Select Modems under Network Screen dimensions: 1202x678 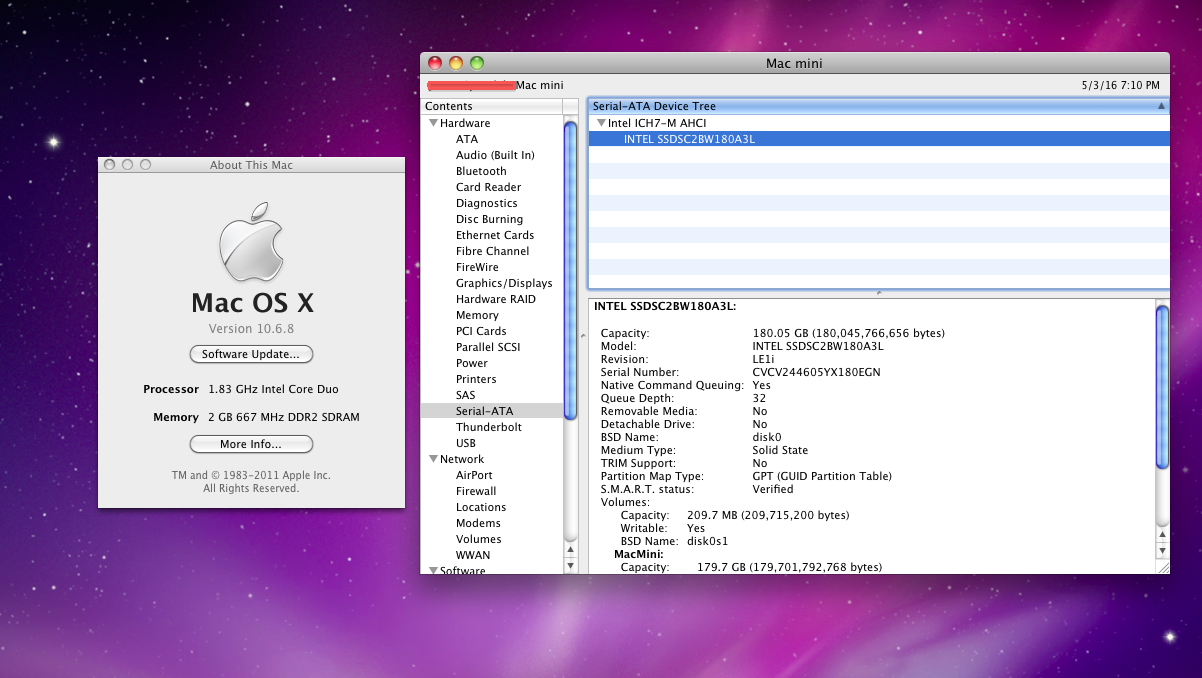click(x=478, y=523)
